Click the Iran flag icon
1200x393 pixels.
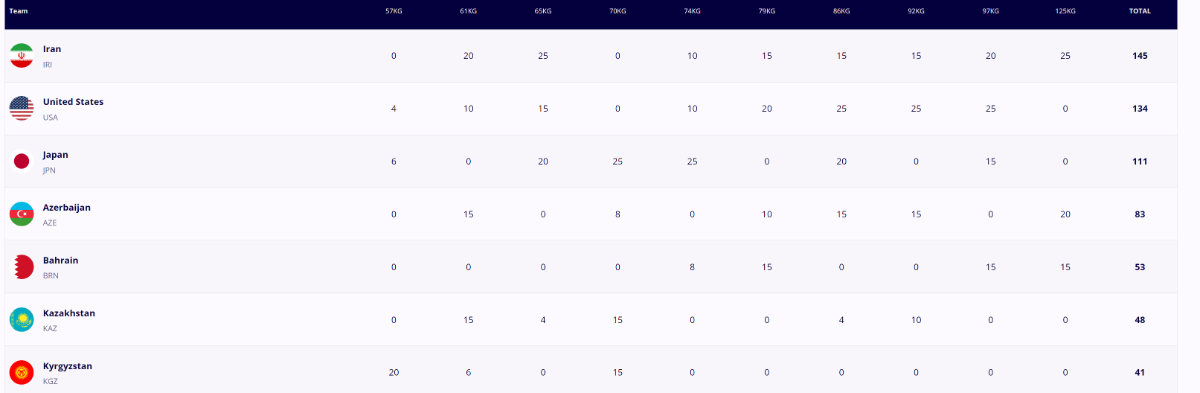22,55
